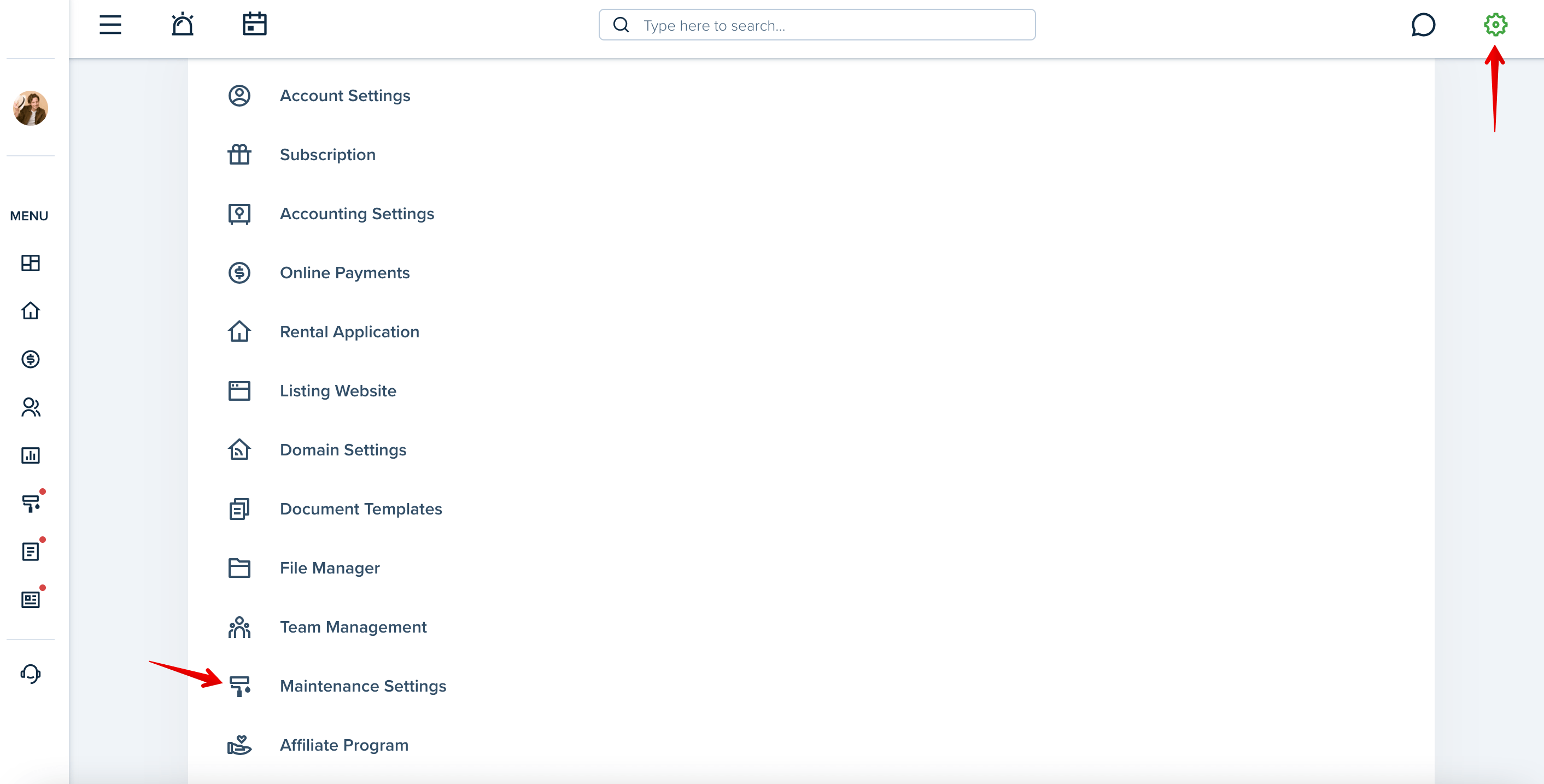The width and height of the screenshot is (1544, 784).
Task: Click the Listing Website browser window icon
Action: [239, 391]
